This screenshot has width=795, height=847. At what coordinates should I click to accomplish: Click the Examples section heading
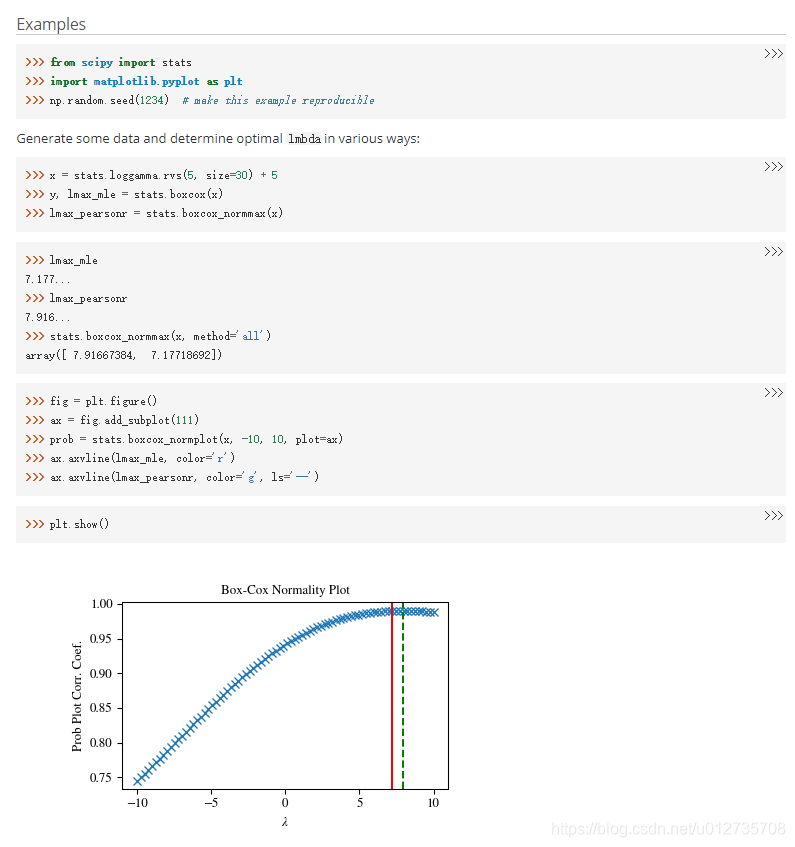pos(51,24)
